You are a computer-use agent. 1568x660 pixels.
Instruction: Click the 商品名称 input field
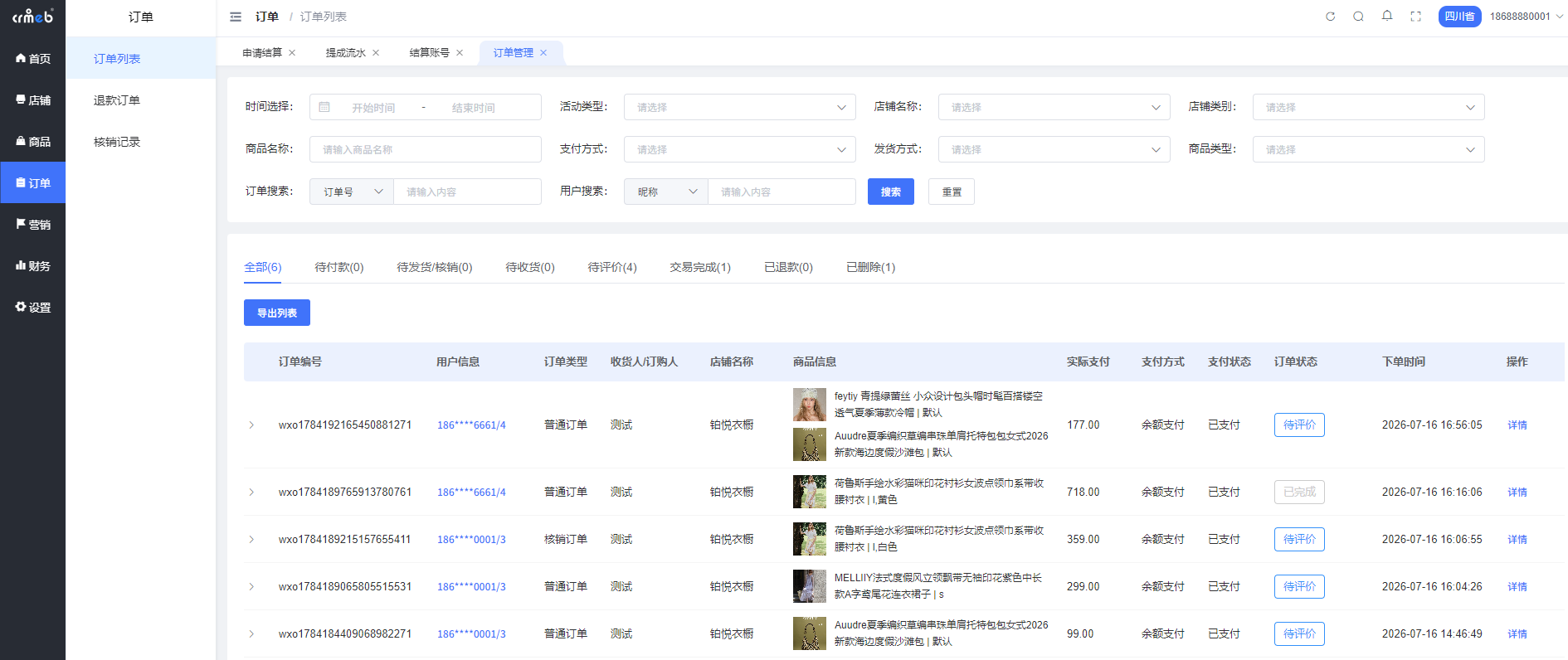click(x=426, y=149)
